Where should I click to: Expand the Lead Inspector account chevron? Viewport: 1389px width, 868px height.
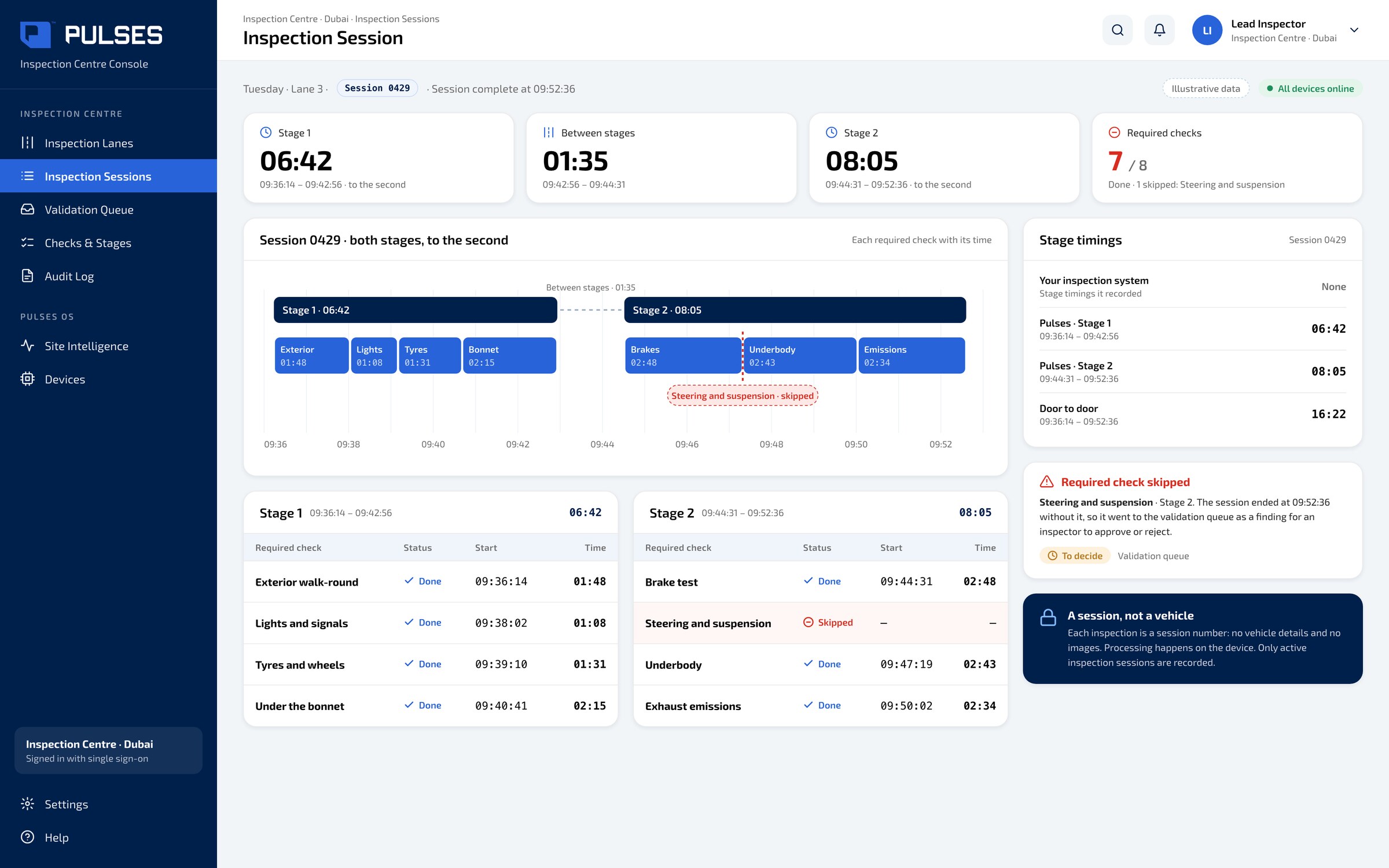click(1354, 30)
